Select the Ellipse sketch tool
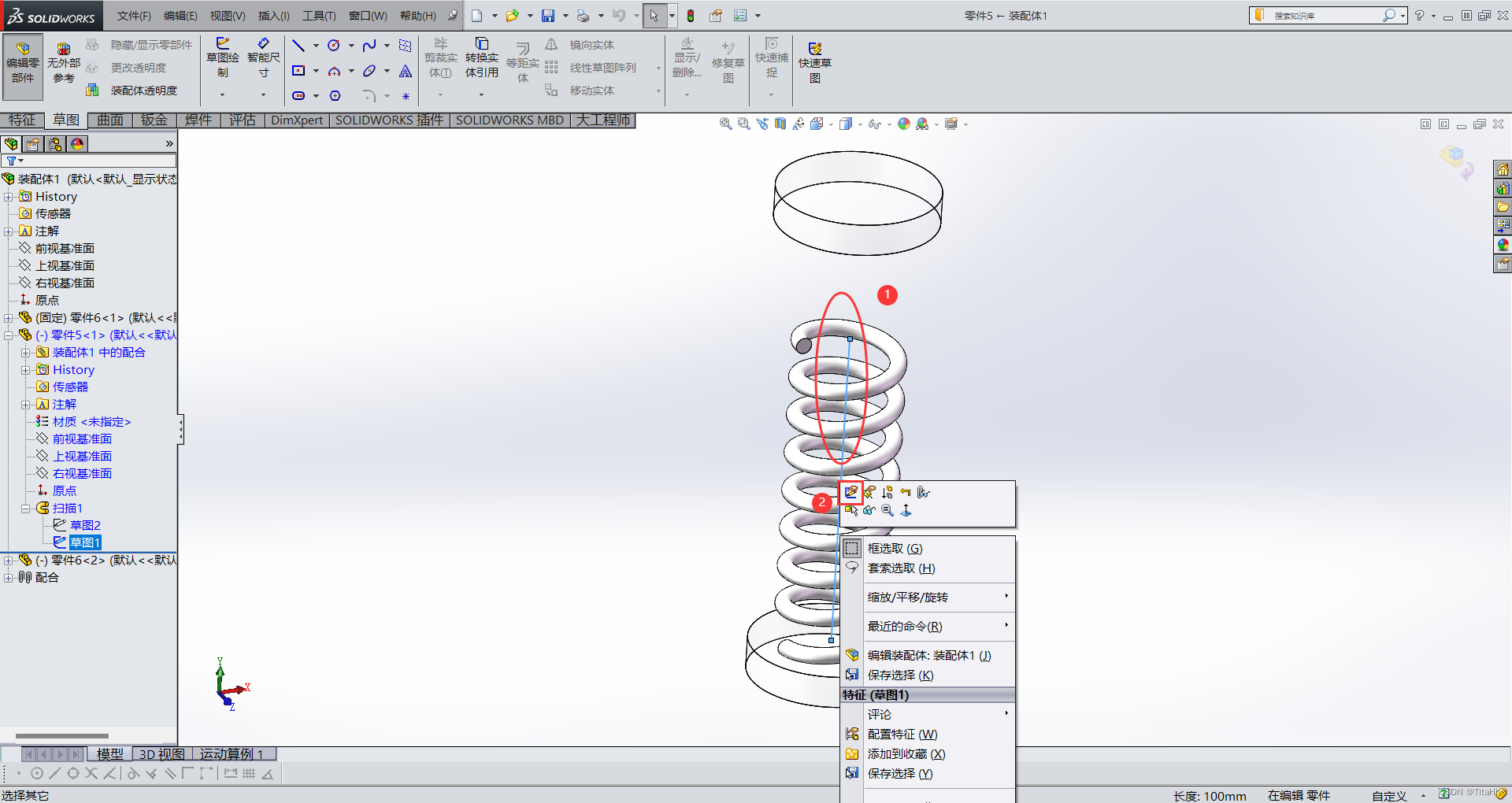This screenshot has height=803, width=1512. pos(369,71)
